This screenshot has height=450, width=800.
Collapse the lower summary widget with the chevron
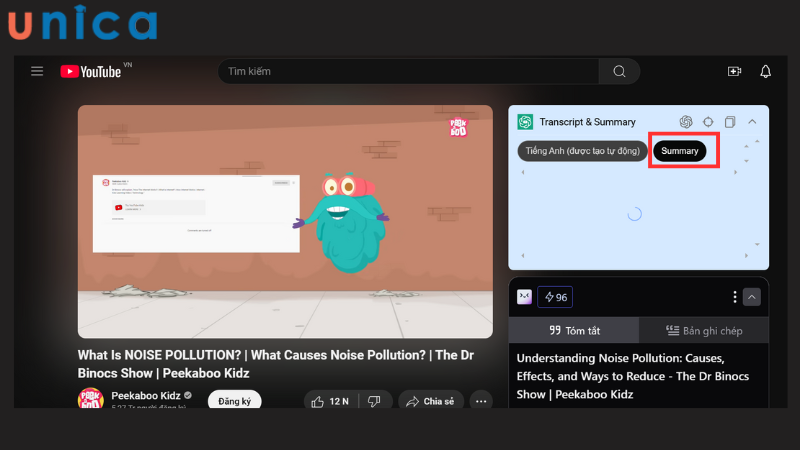(x=752, y=297)
